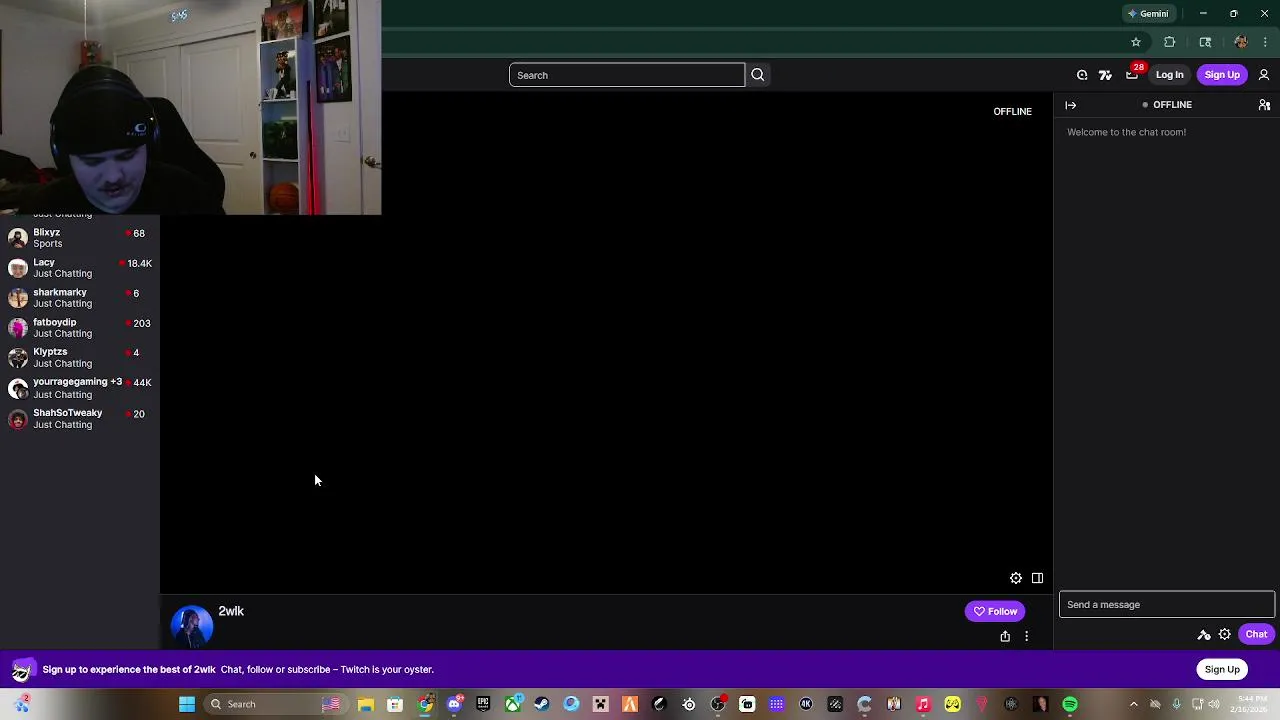
Task: Open Blixyz channel in the sidebar
Action: coord(78,238)
